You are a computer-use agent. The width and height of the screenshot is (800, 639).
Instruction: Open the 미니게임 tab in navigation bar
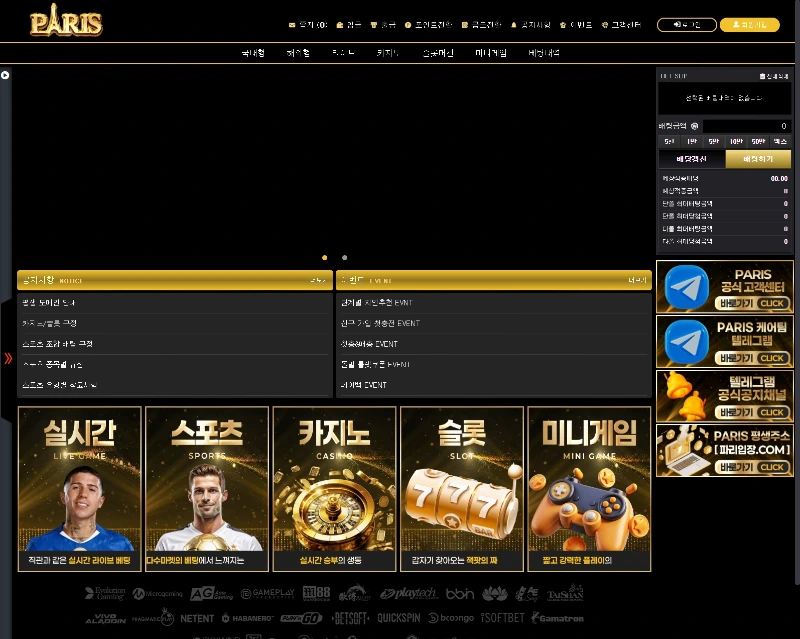pos(490,53)
